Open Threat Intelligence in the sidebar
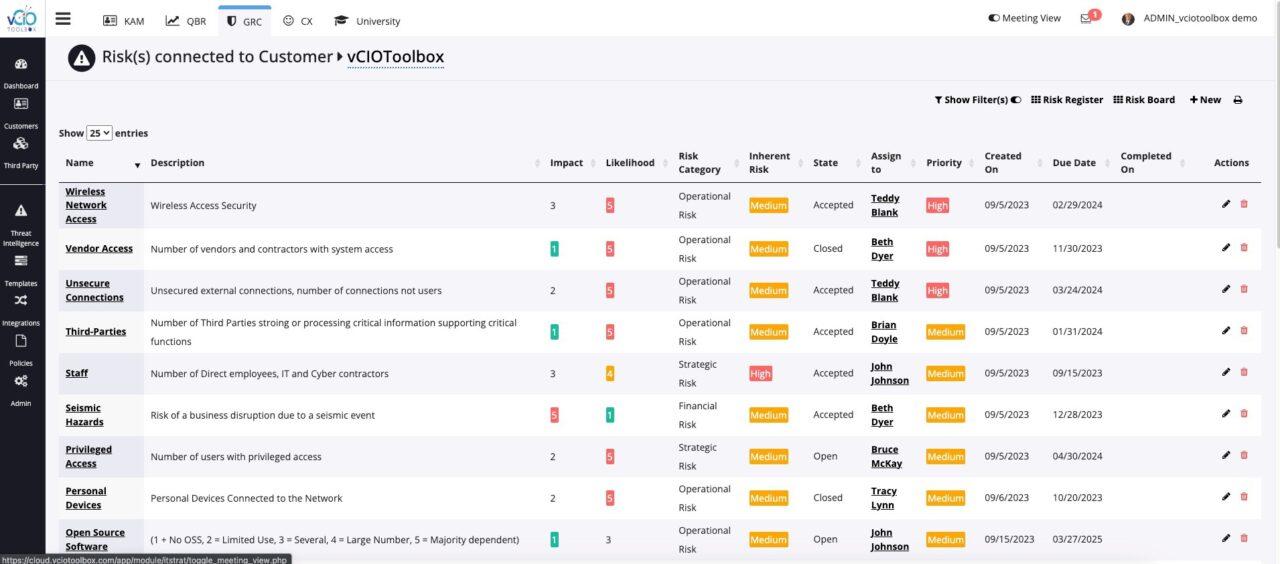1280x564 pixels. tap(21, 224)
